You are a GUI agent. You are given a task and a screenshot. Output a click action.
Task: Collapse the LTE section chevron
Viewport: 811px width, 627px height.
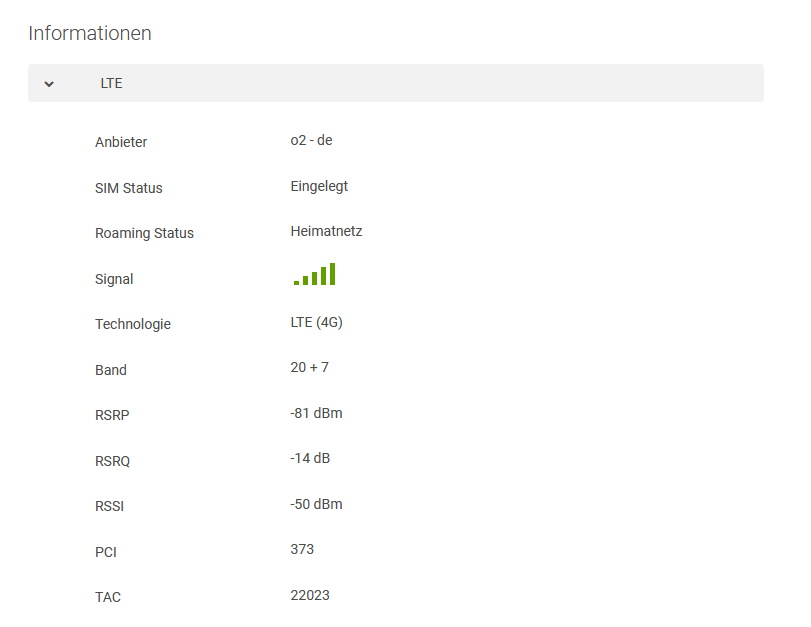(49, 84)
